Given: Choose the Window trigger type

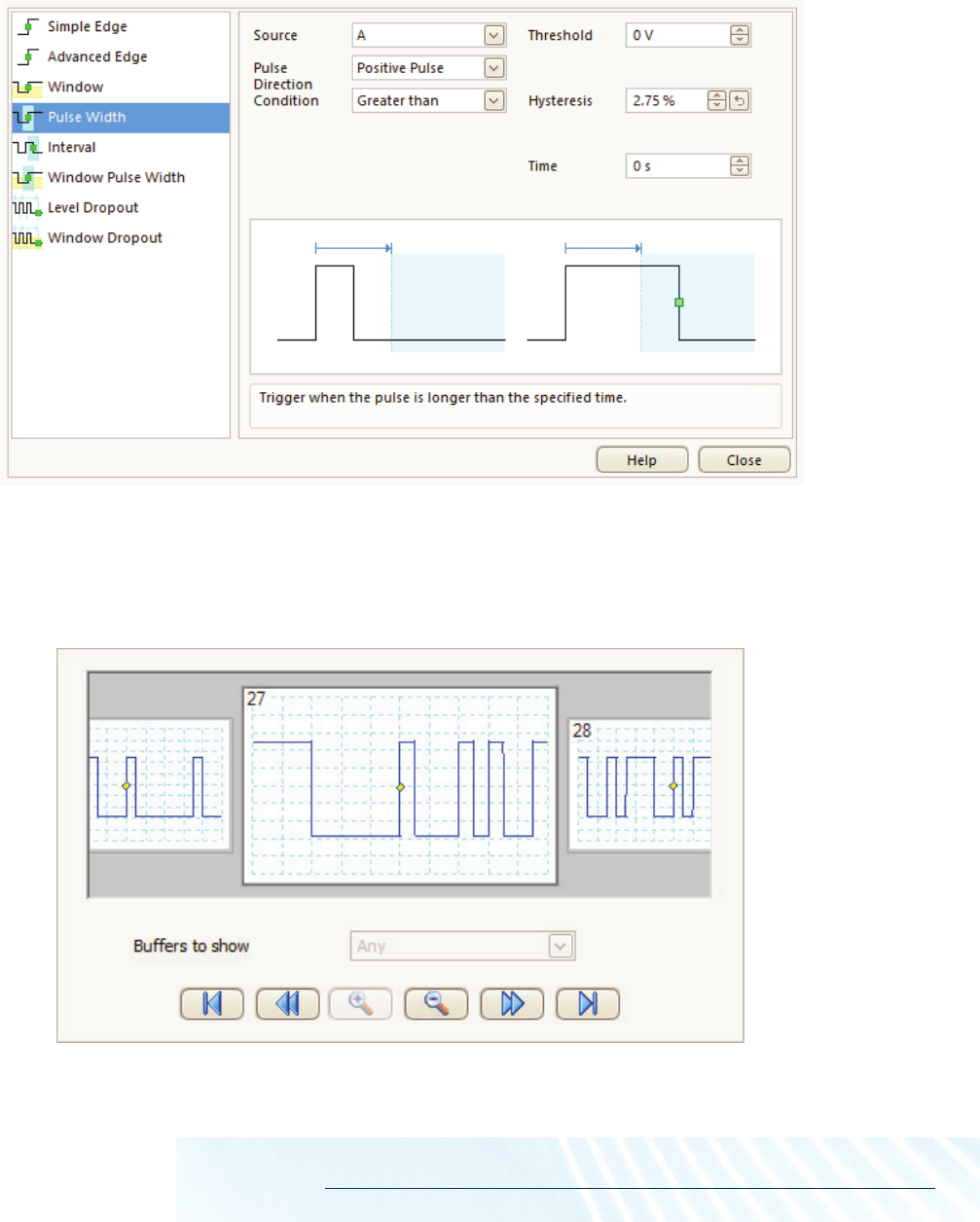Looking at the screenshot, I should pyautogui.click(x=121, y=87).
